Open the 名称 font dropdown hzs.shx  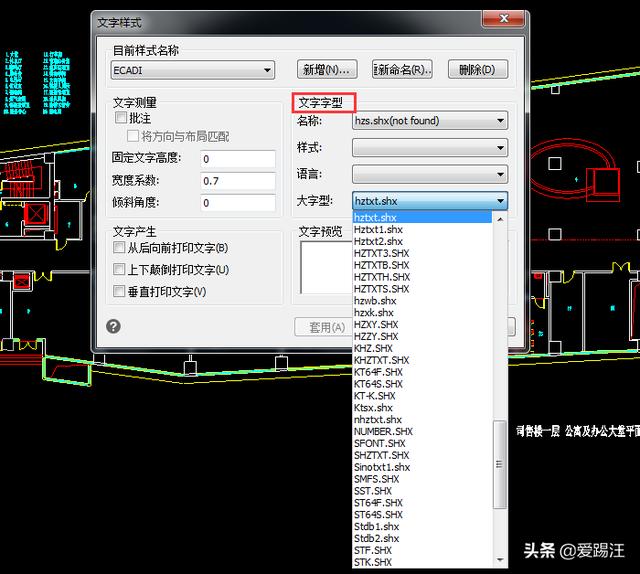point(430,120)
